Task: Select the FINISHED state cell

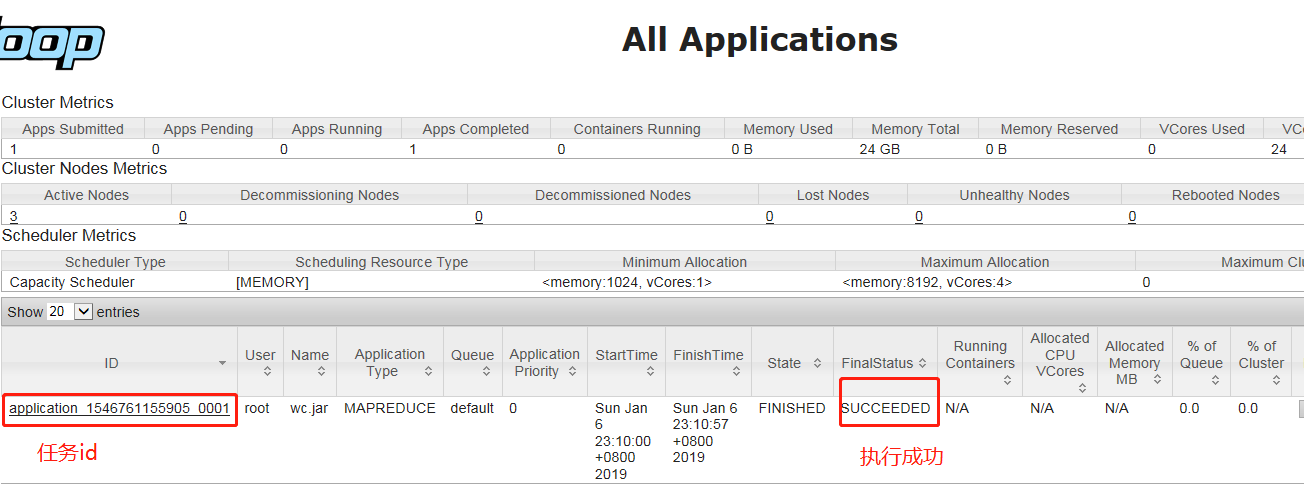Action: point(792,408)
